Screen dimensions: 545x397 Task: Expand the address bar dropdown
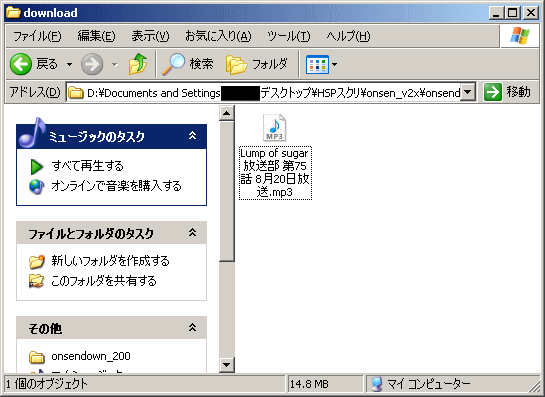tap(468, 92)
